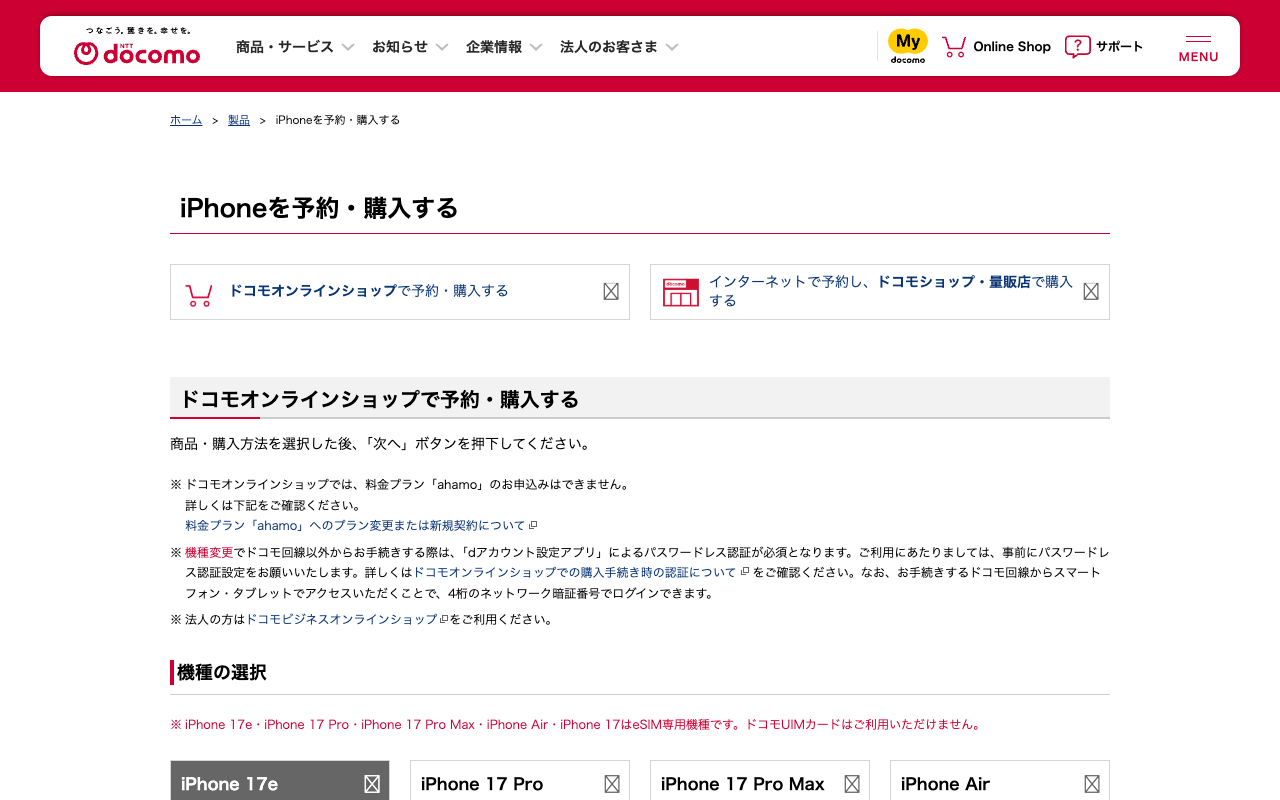Click the arrow box icon on ドコモオンラインショップ card
The image size is (1280, 800).
(x=611, y=291)
